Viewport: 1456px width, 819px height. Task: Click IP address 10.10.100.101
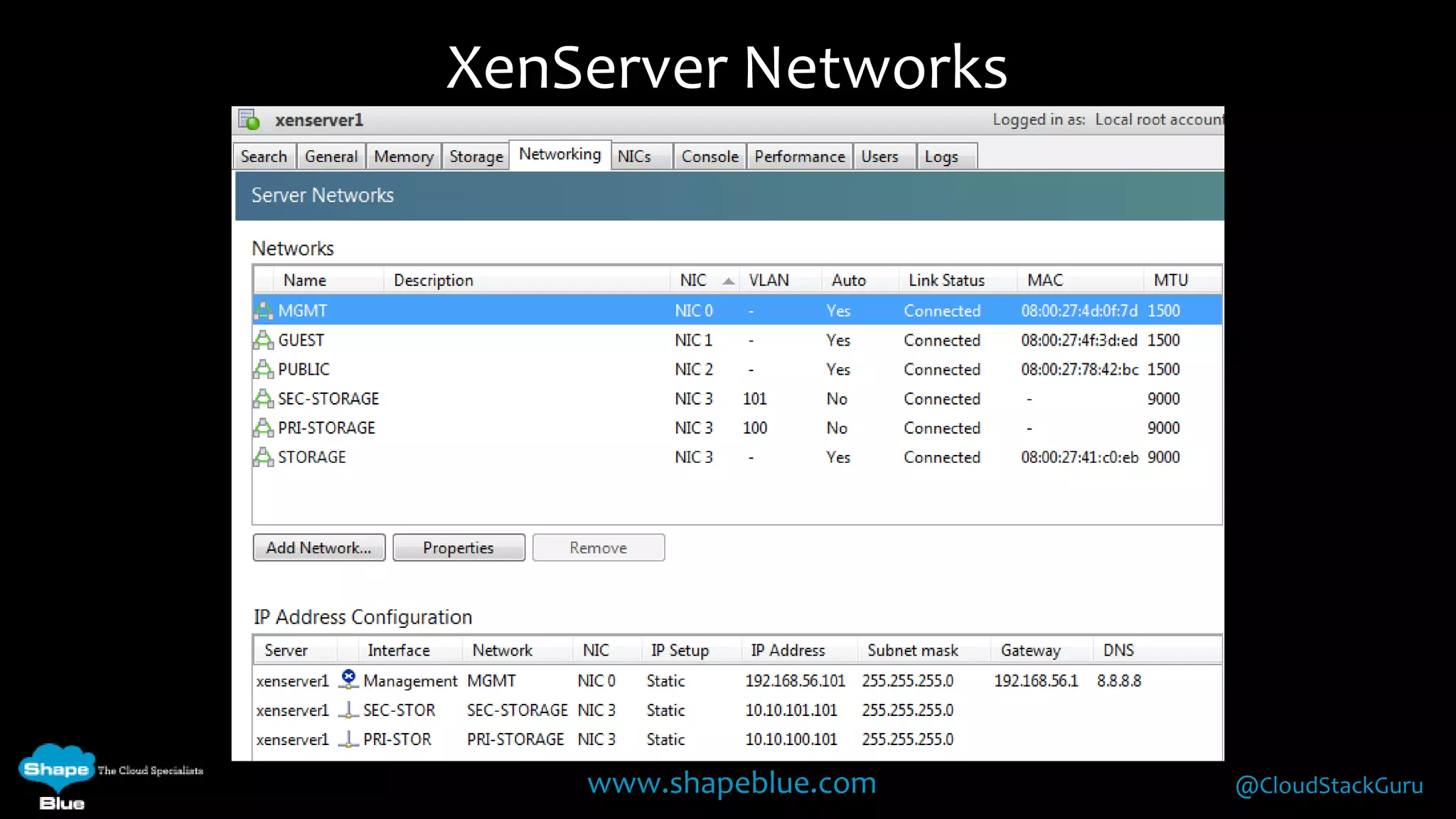791,739
